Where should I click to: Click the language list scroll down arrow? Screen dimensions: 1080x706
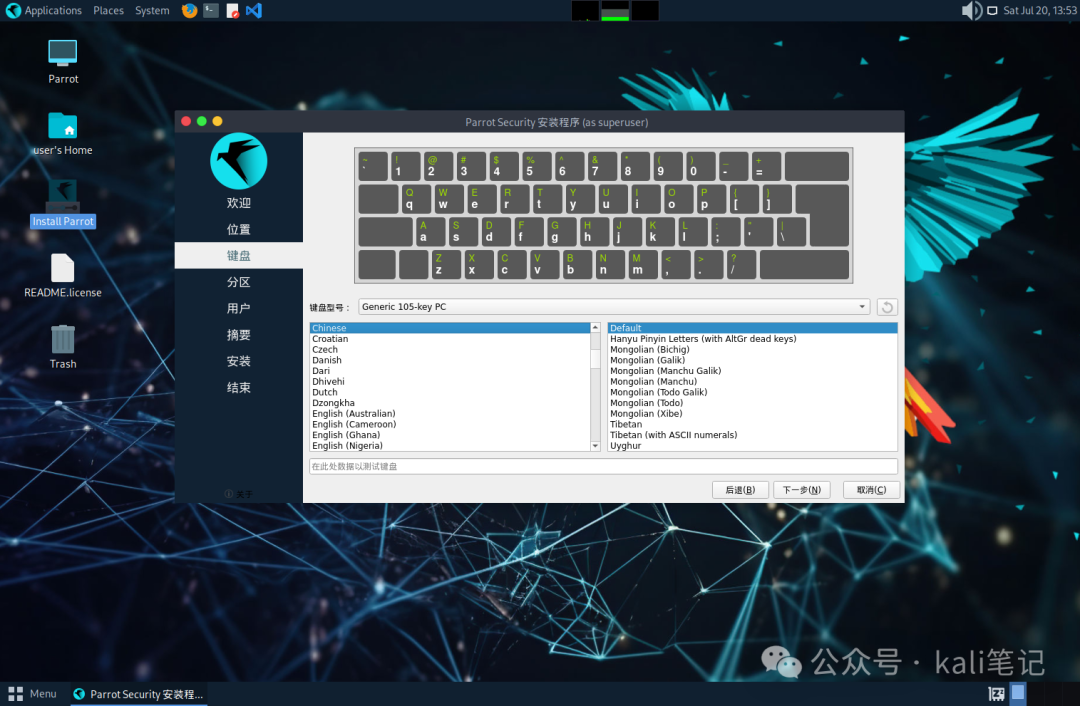[x=595, y=446]
